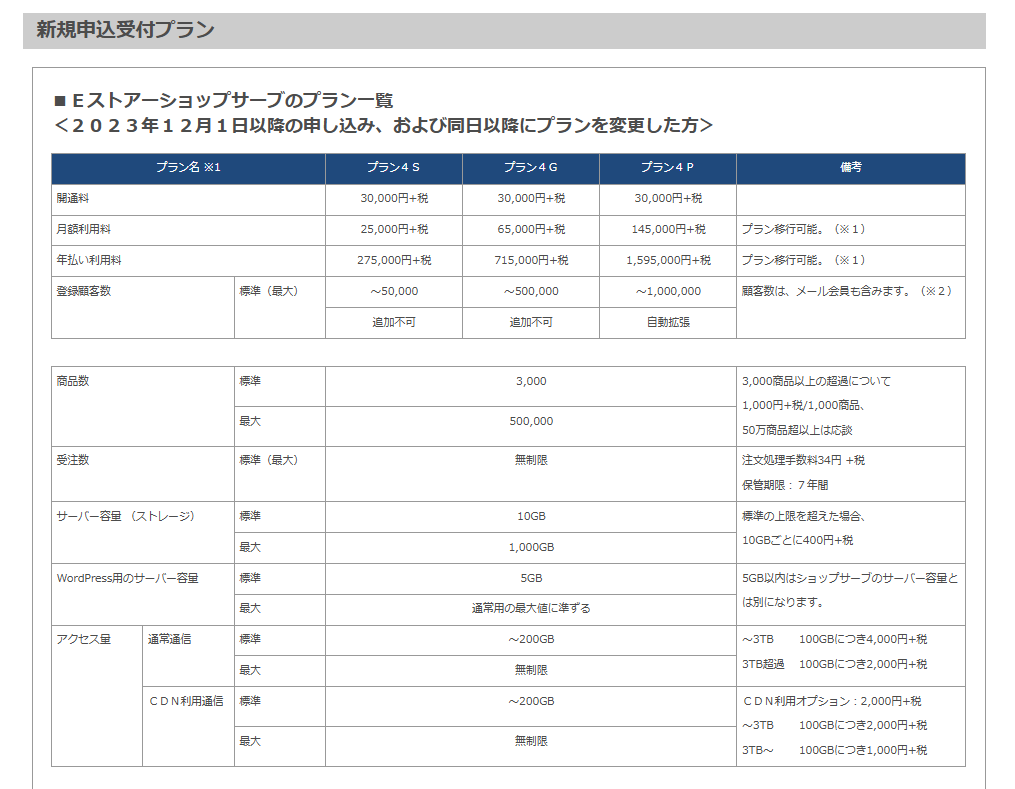Select the 通常通信 sub-row label
1015x789 pixels.
169,639
